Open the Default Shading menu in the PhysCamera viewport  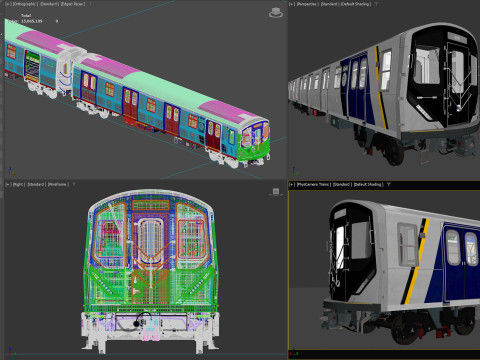coord(369,184)
